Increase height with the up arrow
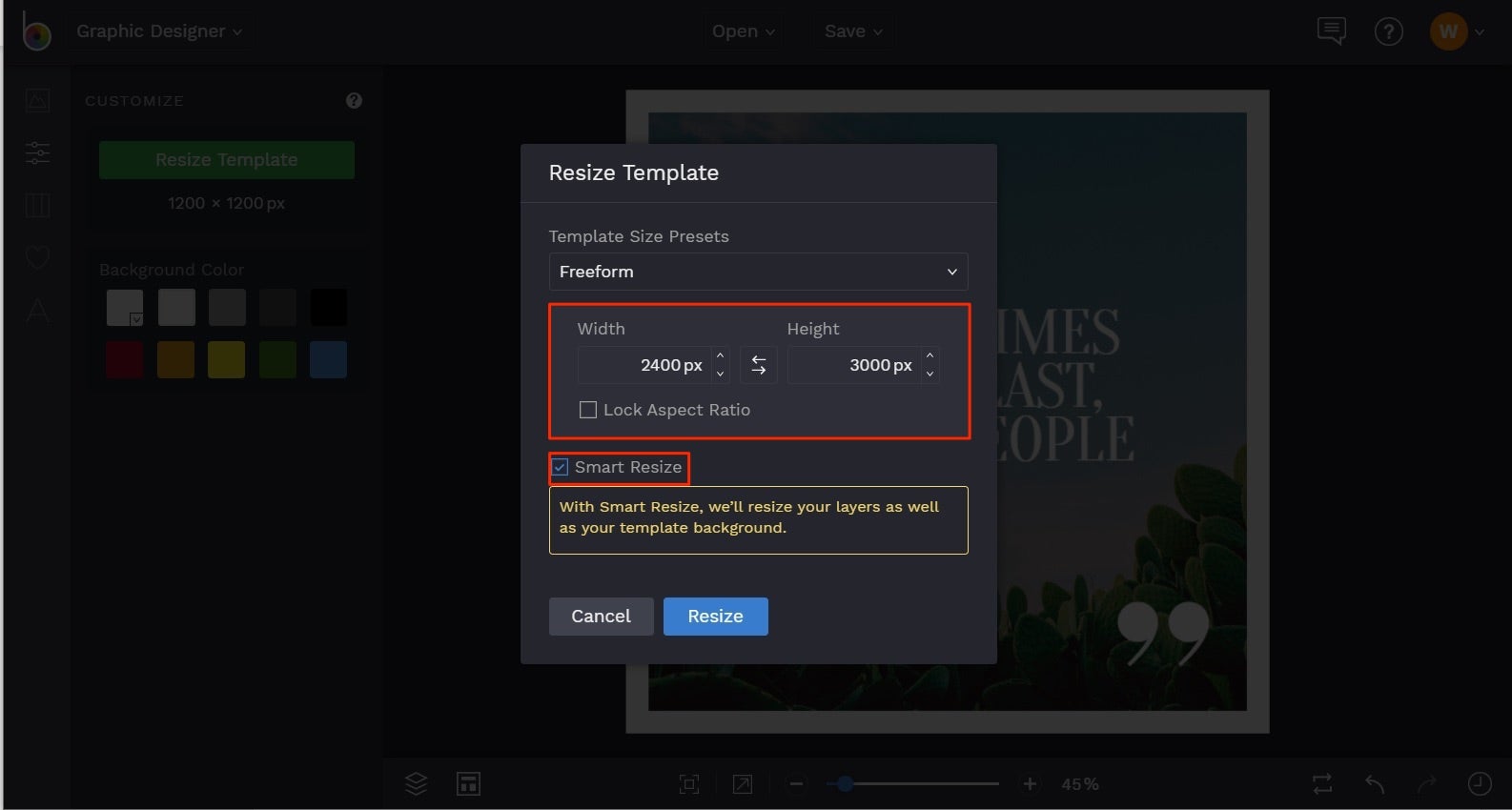This screenshot has height=810, width=1512. click(x=930, y=355)
